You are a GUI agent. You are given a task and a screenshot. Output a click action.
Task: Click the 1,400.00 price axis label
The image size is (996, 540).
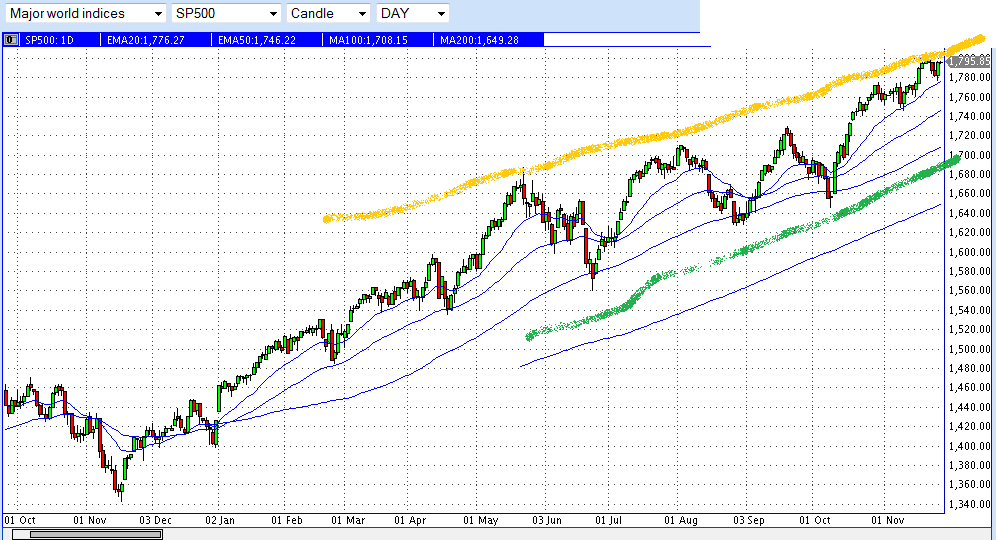(x=969, y=446)
